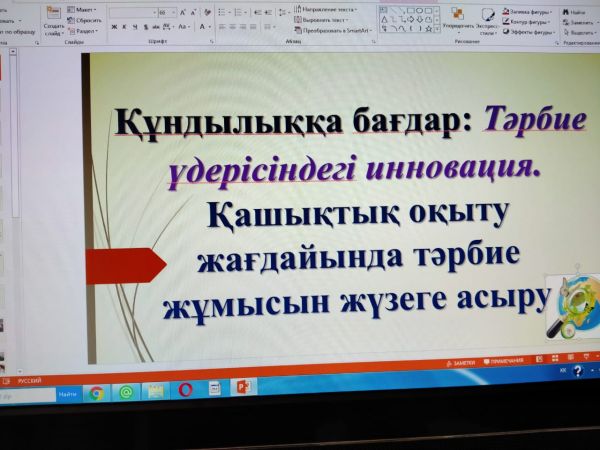
Task: Open Заливка фигуры (Shape Fill) menu
Action: pos(527,12)
